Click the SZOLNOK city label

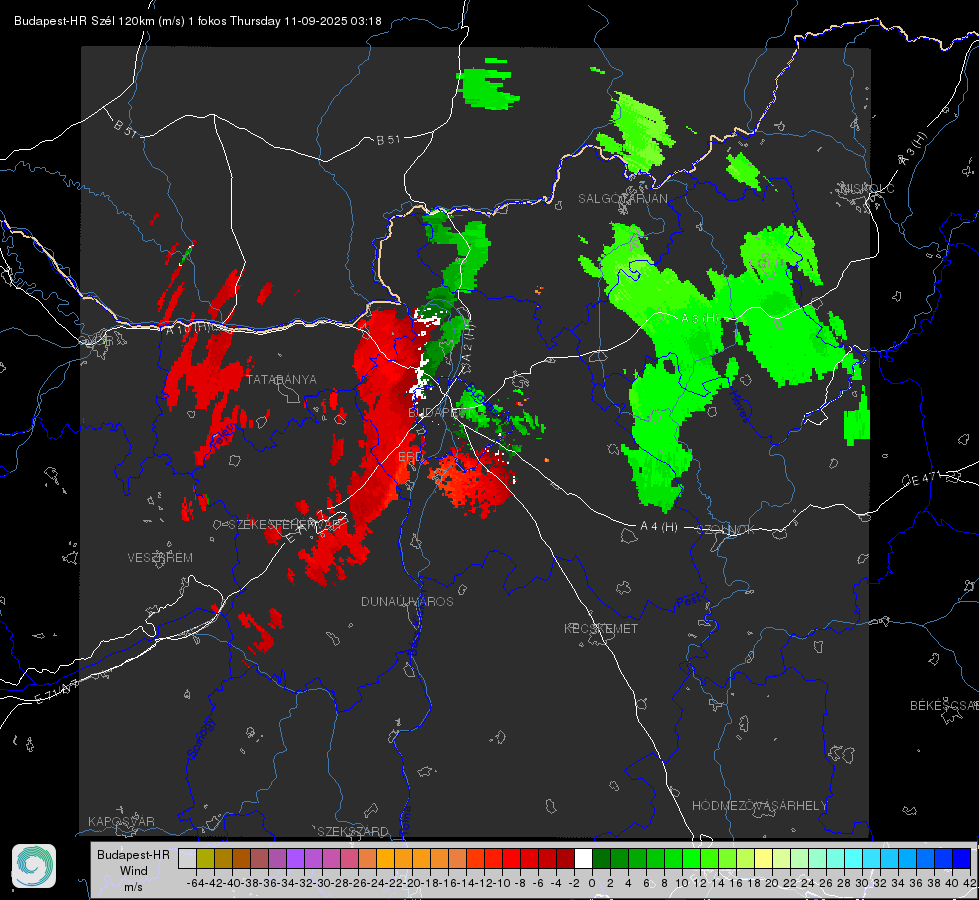point(726,530)
